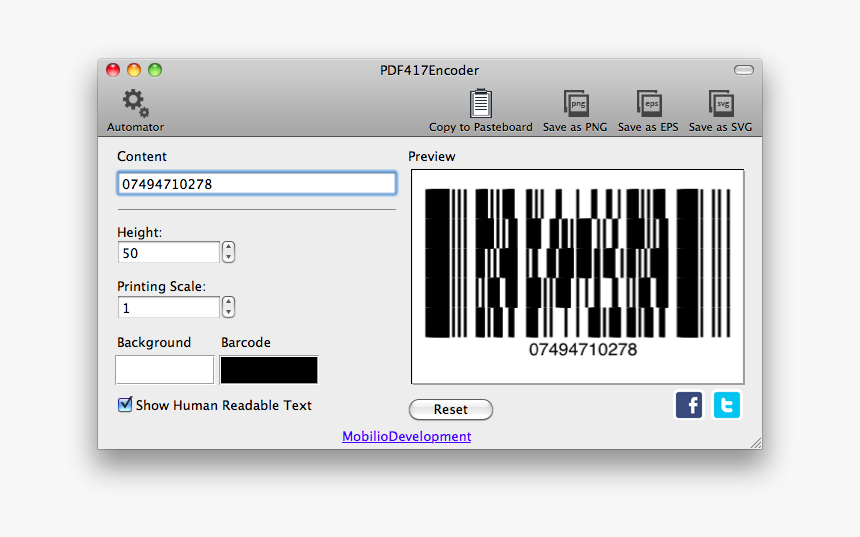Toggle the toolbar pill button in title bar

(x=744, y=70)
